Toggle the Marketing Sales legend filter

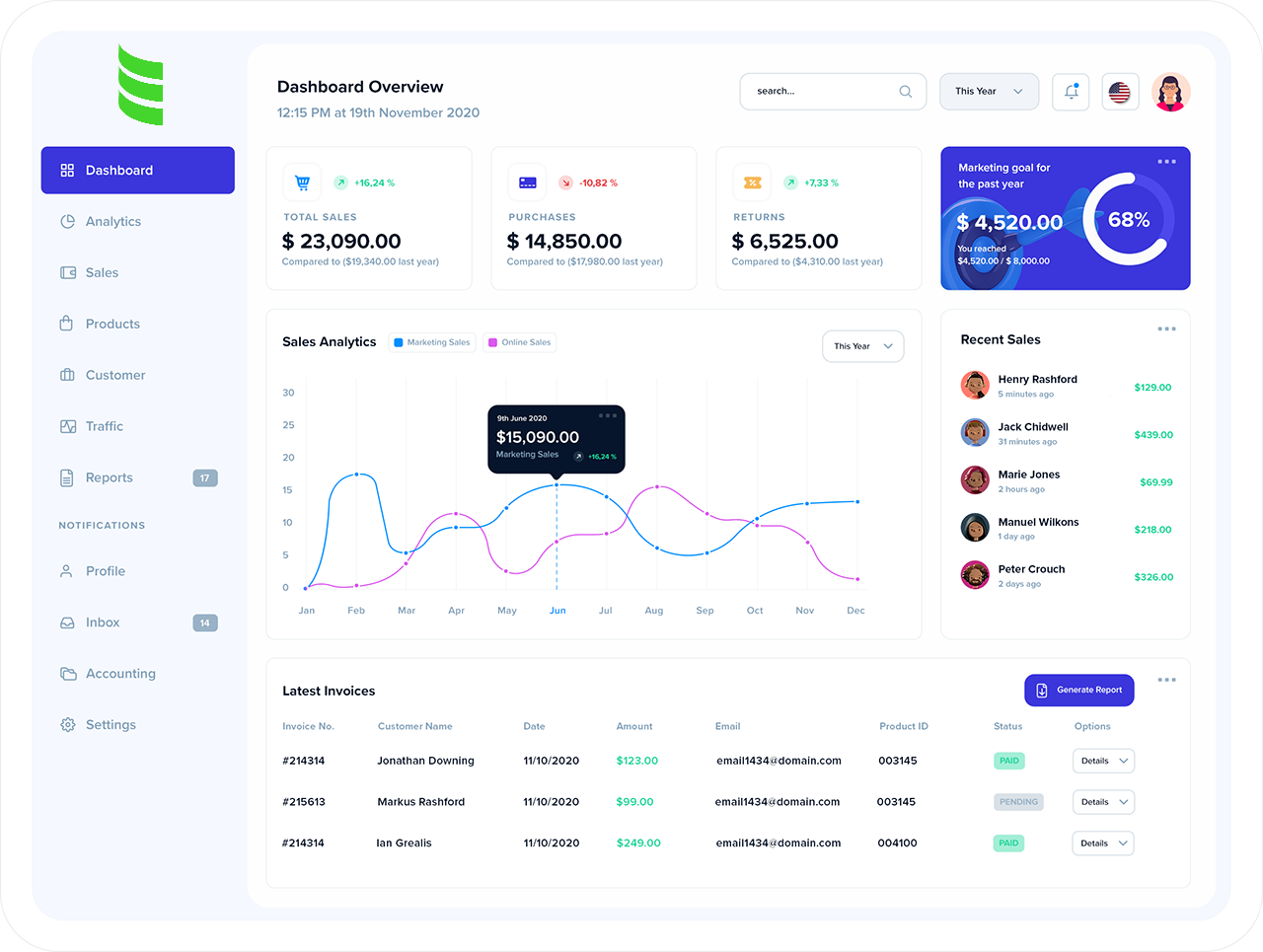click(432, 342)
